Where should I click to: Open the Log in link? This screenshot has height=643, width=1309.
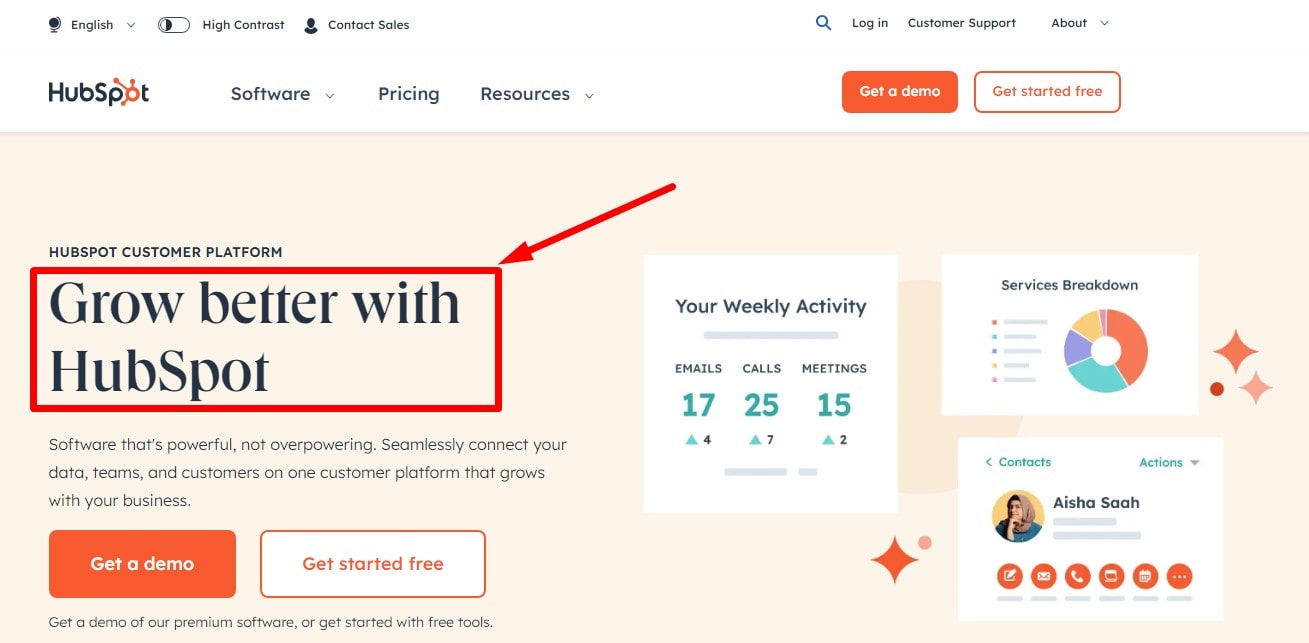869,23
